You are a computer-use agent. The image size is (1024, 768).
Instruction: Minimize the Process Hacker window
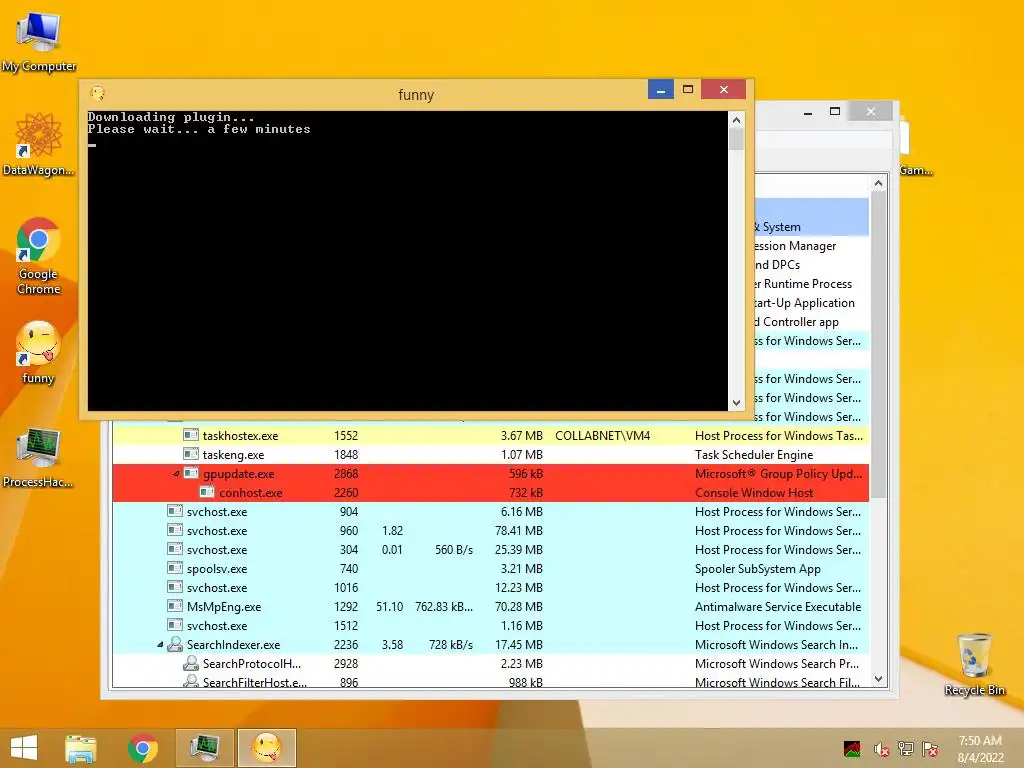pyautogui.click(x=808, y=112)
